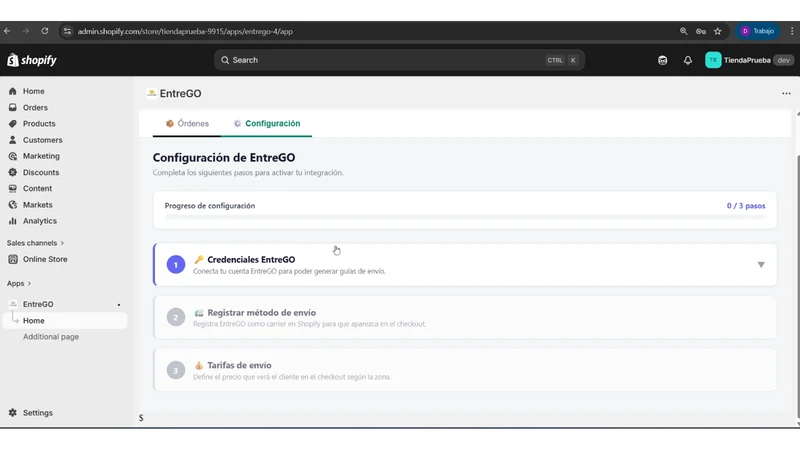Expand the Apps section
The width and height of the screenshot is (800, 450).
(x=19, y=283)
